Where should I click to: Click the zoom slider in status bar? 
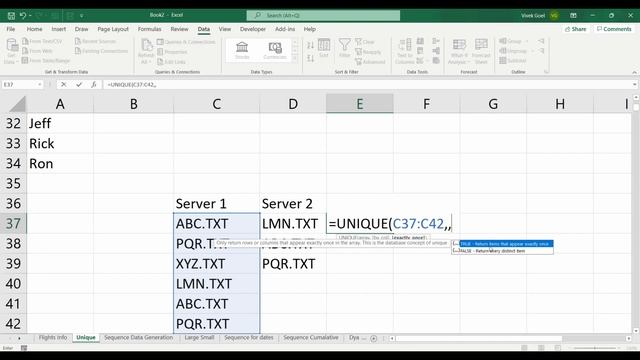coord(595,348)
